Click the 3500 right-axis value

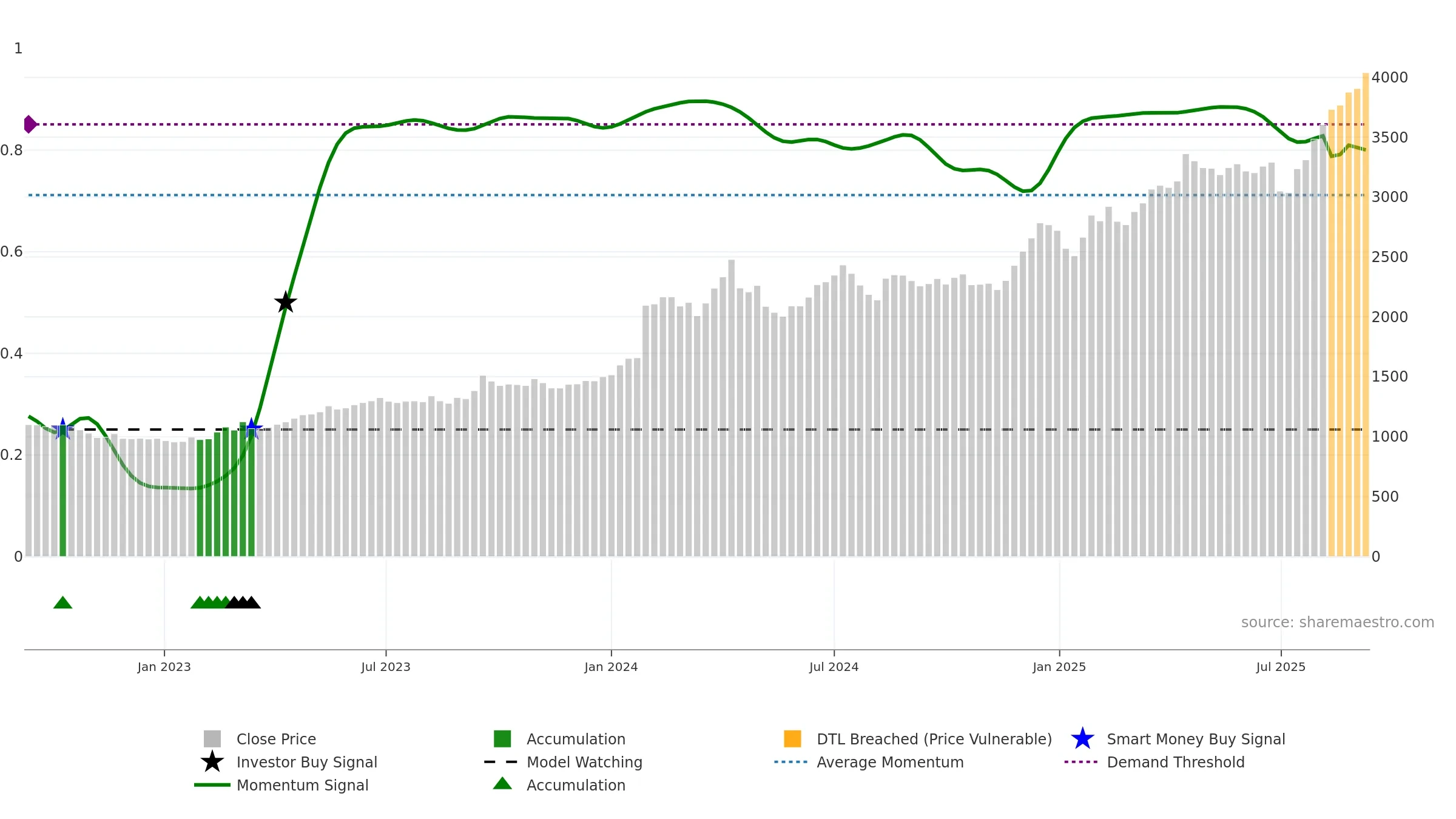(1390, 138)
